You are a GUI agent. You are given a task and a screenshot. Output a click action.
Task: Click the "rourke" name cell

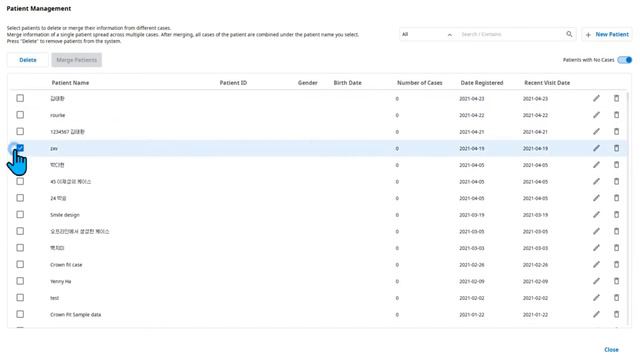click(58, 115)
